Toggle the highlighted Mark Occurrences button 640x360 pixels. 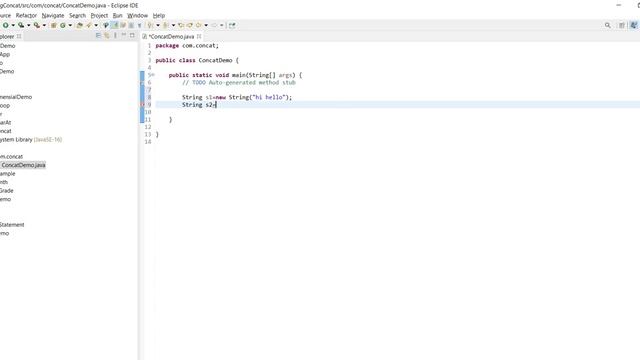(x=115, y=25)
